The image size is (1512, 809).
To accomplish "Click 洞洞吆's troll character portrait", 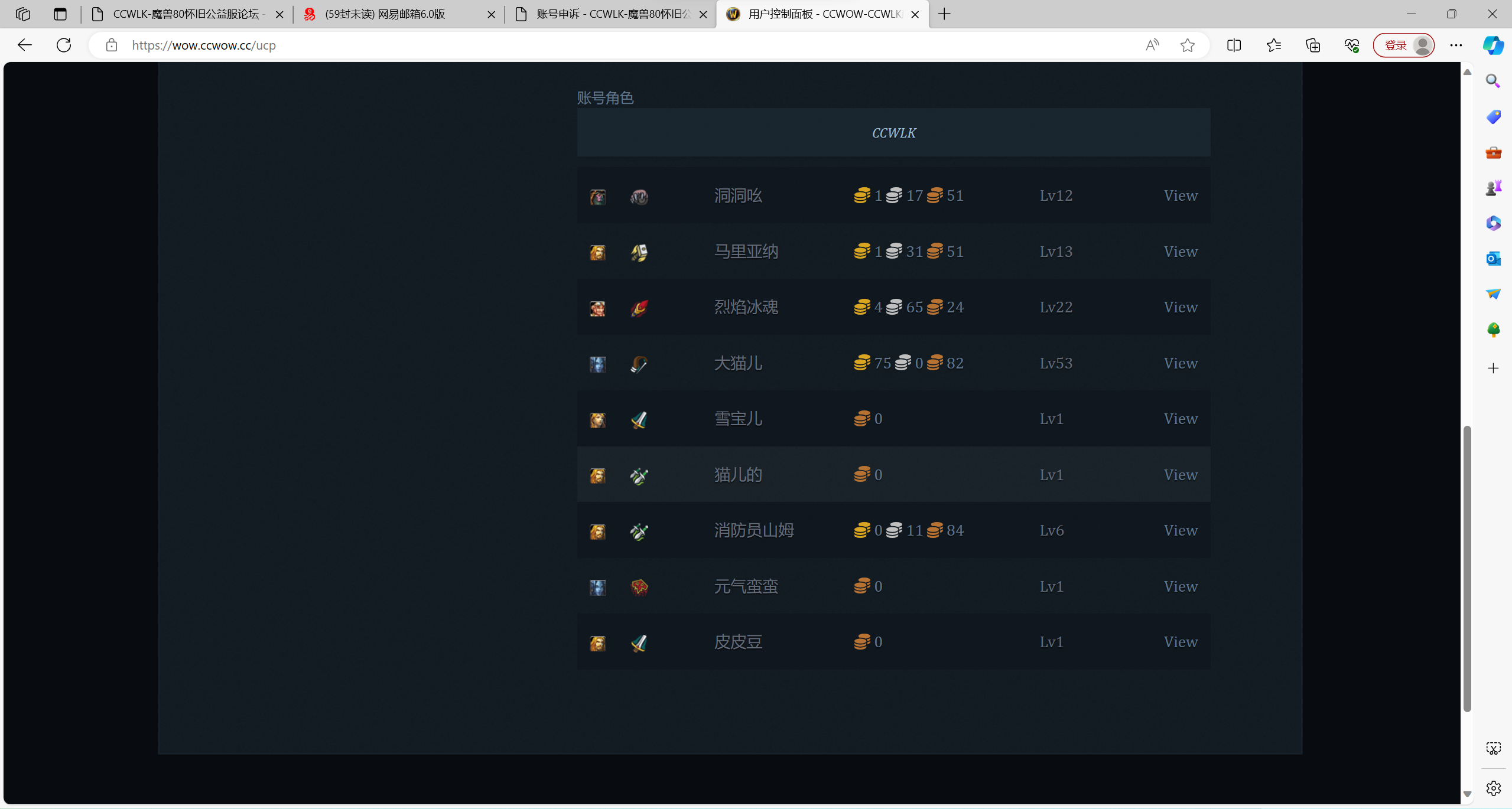I will pos(597,197).
